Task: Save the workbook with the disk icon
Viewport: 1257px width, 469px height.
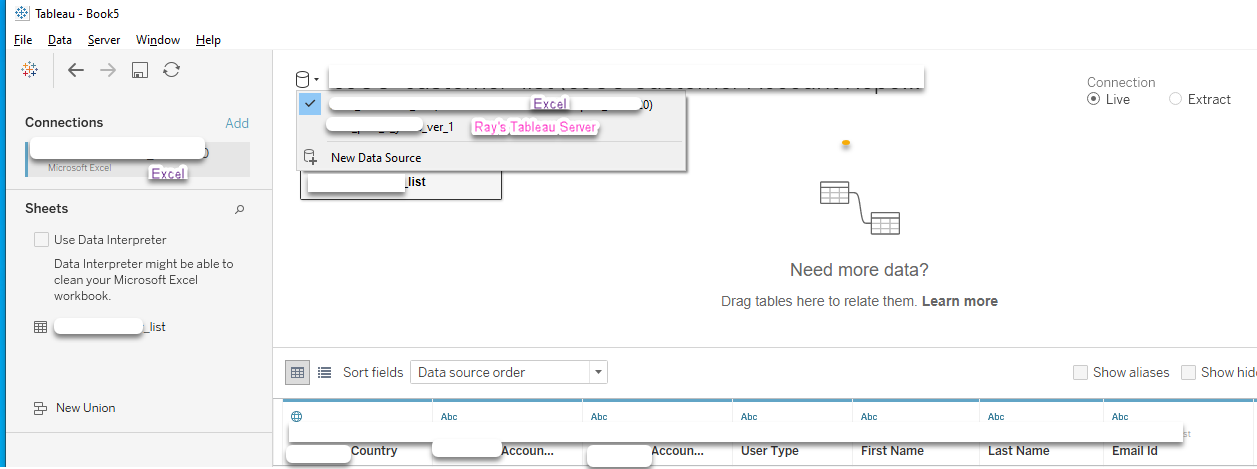Action: (x=140, y=70)
